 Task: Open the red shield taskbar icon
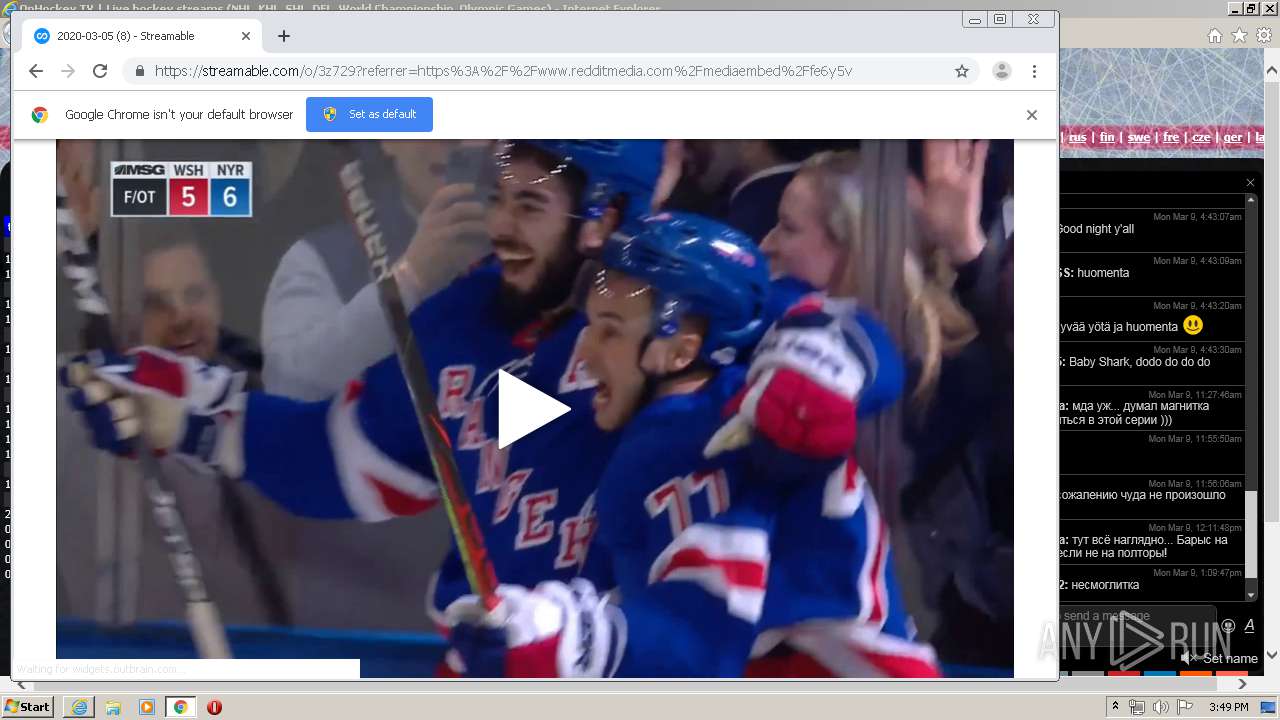[x=214, y=707]
